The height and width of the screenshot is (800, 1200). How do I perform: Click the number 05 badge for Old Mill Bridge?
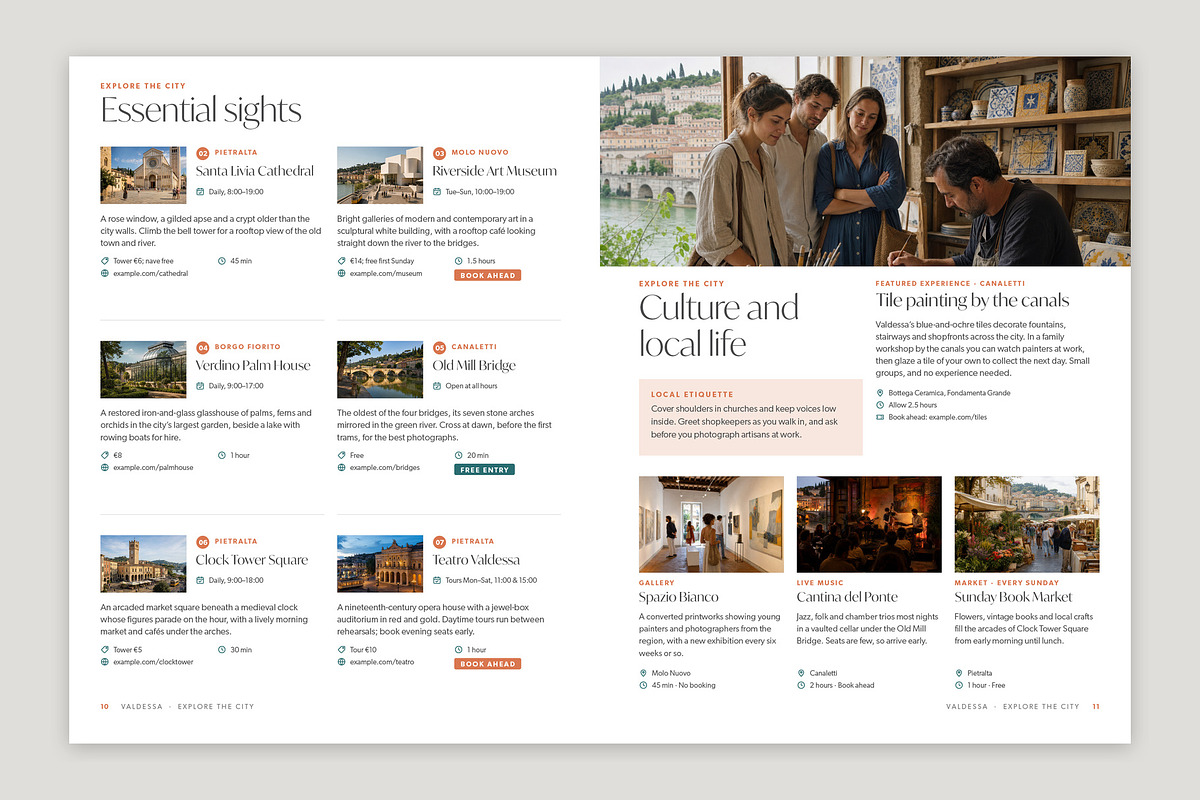click(439, 348)
